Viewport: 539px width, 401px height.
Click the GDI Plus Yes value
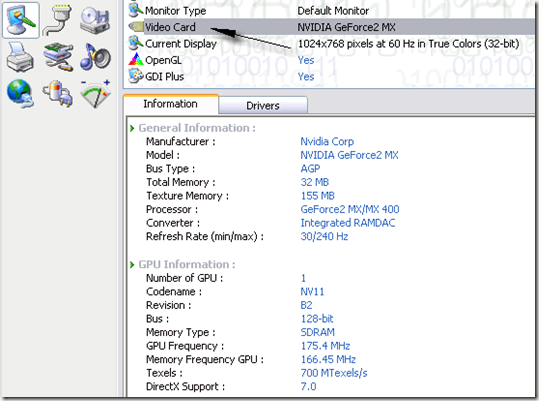(306, 77)
